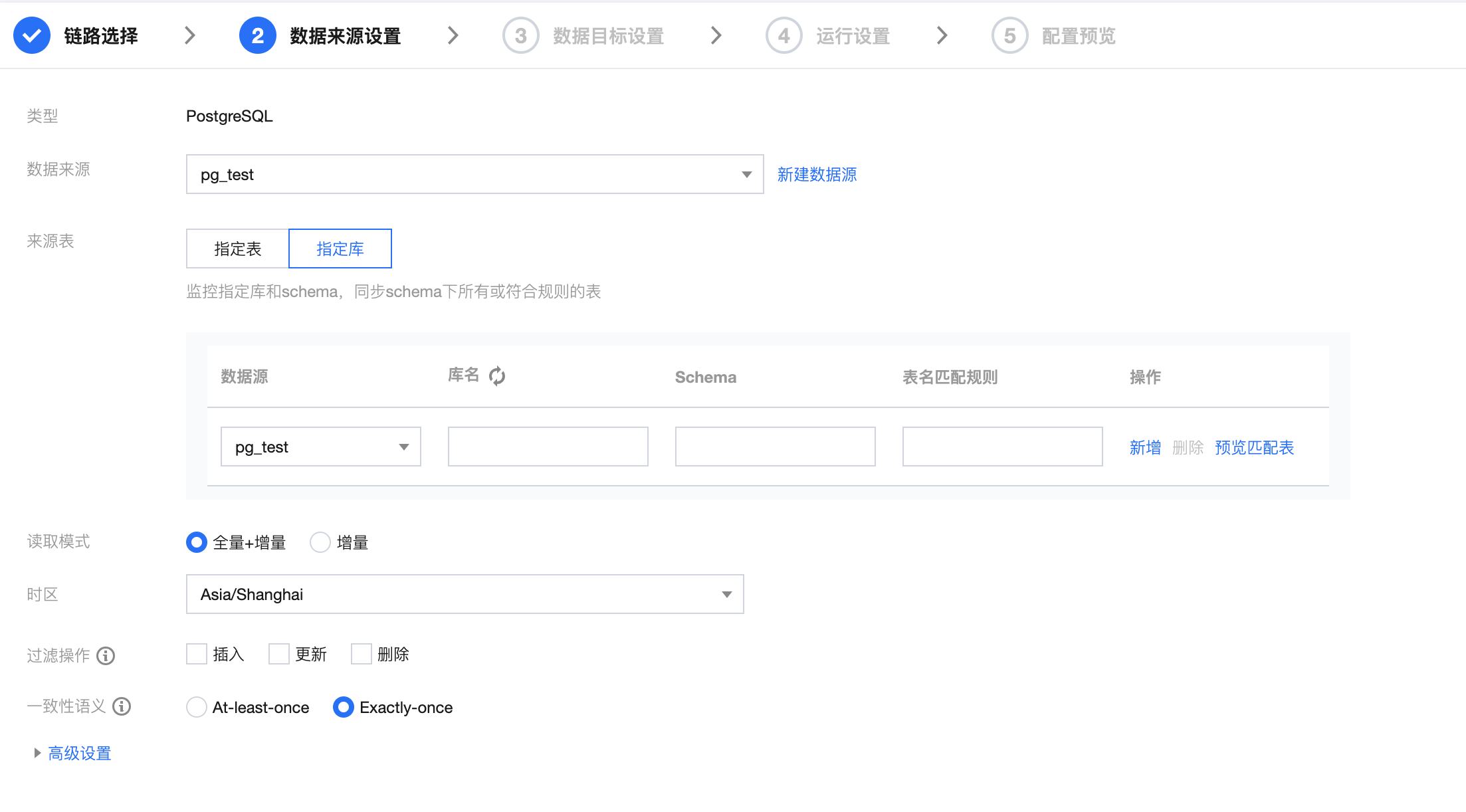Viewport: 1466px width, 812px height.
Task: Click the info icon beside 一致性语义
Action: (122, 706)
